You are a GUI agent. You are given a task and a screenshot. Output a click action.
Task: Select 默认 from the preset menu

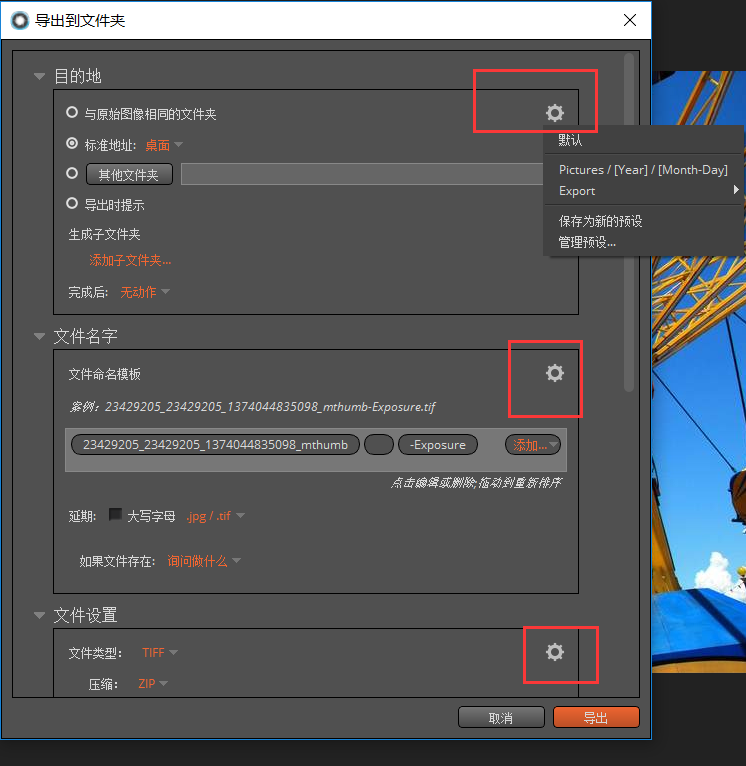(571, 141)
